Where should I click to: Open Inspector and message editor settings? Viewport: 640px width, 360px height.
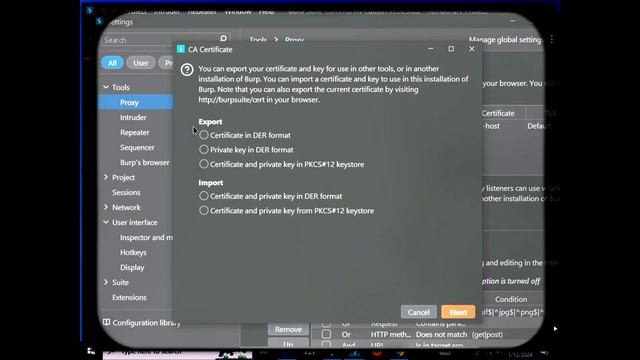146,238
